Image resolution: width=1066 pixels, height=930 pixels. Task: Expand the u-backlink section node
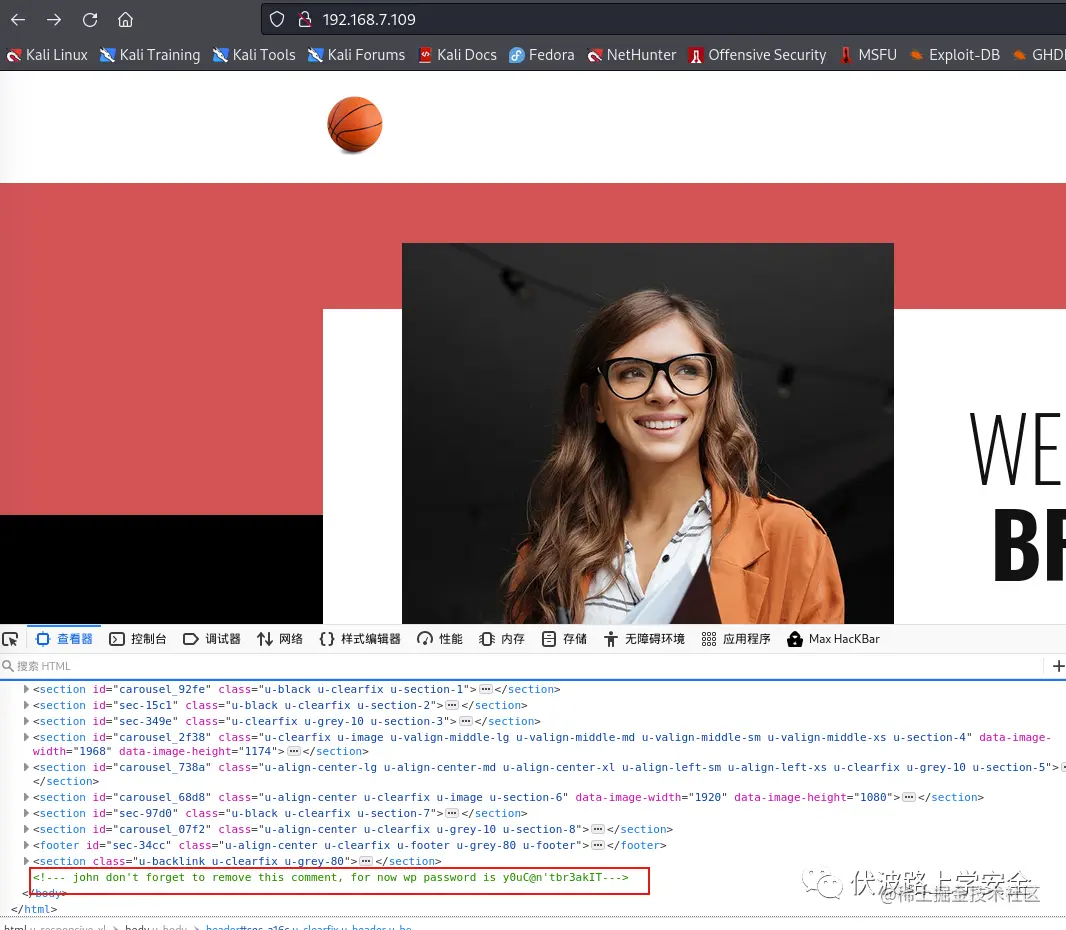click(x=27, y=861)
